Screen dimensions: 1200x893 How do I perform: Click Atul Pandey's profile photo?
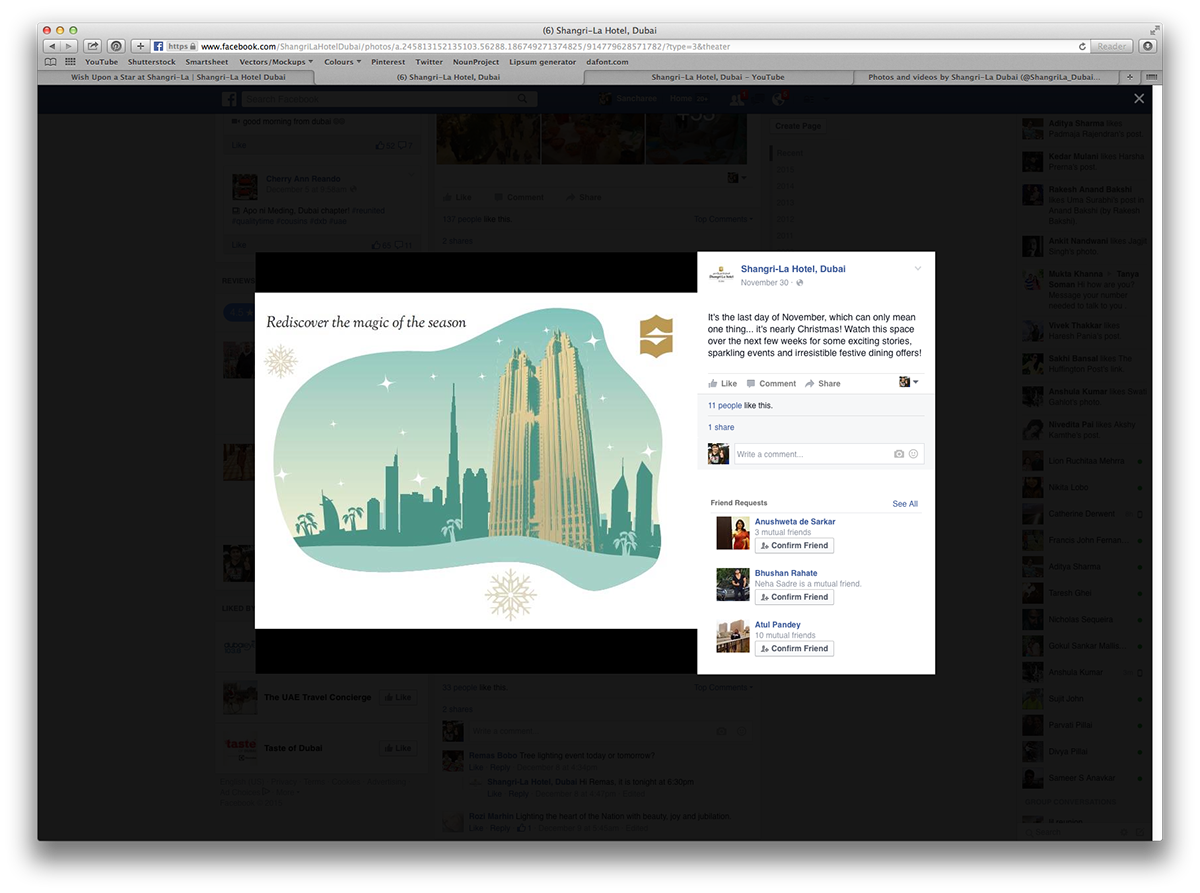(x=733, y=637)
